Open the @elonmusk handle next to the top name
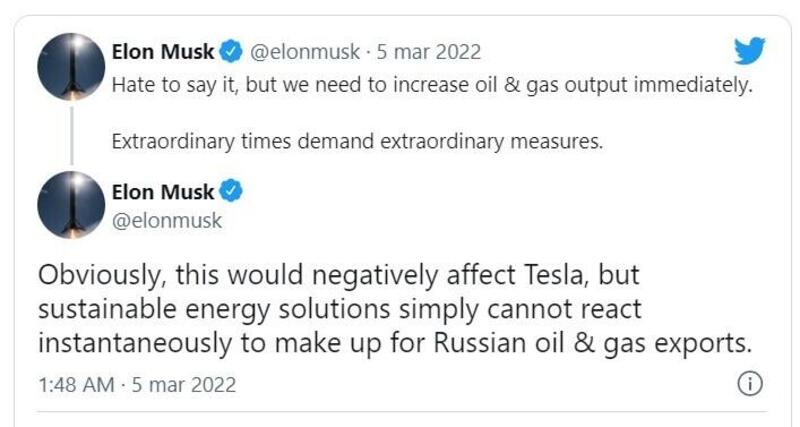800x427 pixels. click(x=305, y=51)
